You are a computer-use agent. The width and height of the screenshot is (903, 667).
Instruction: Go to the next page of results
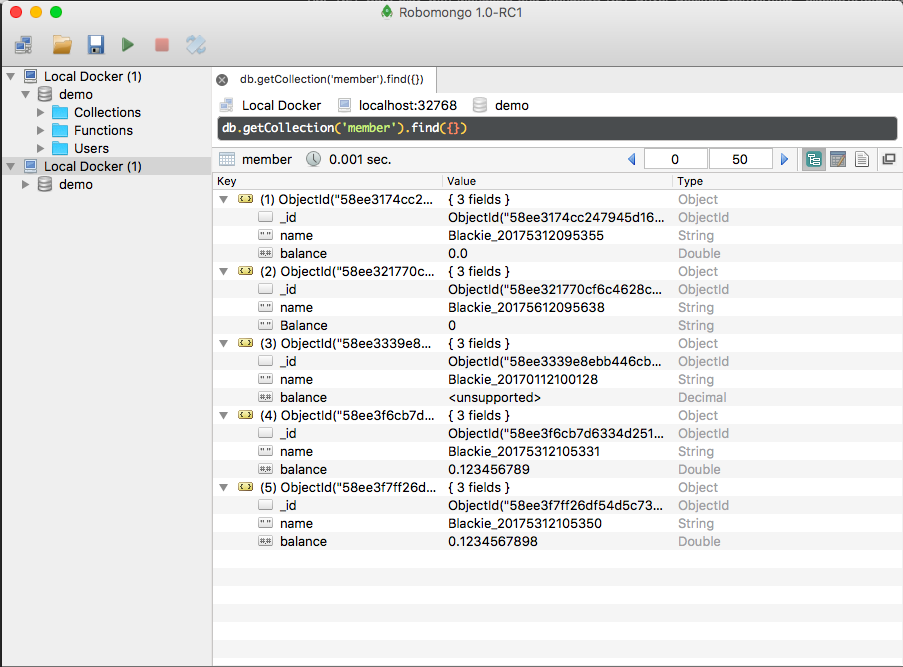pos(784,159)
